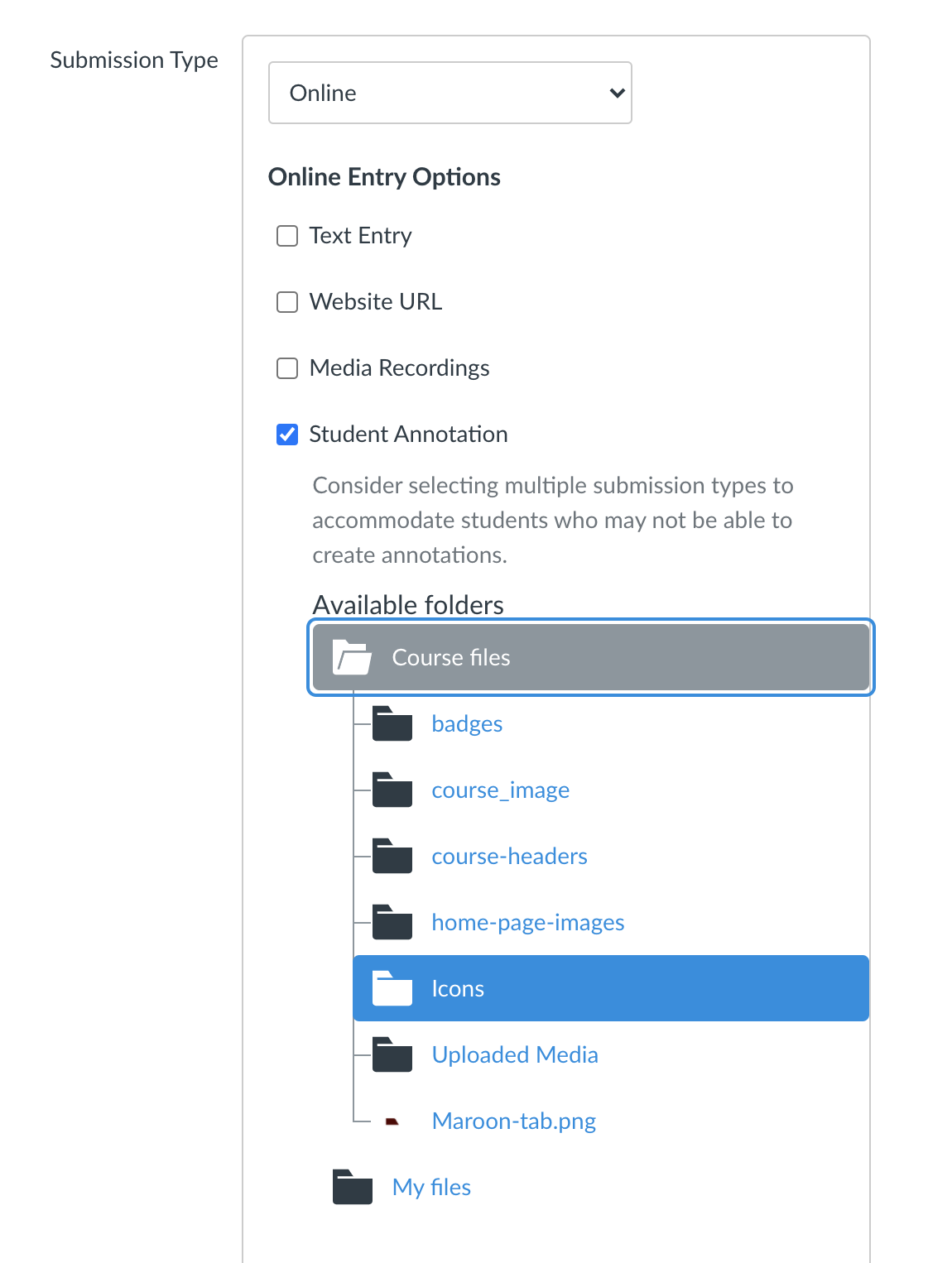Uncheck the Student Annotation checkbox

pyautogui.click(x=287, y=435)
